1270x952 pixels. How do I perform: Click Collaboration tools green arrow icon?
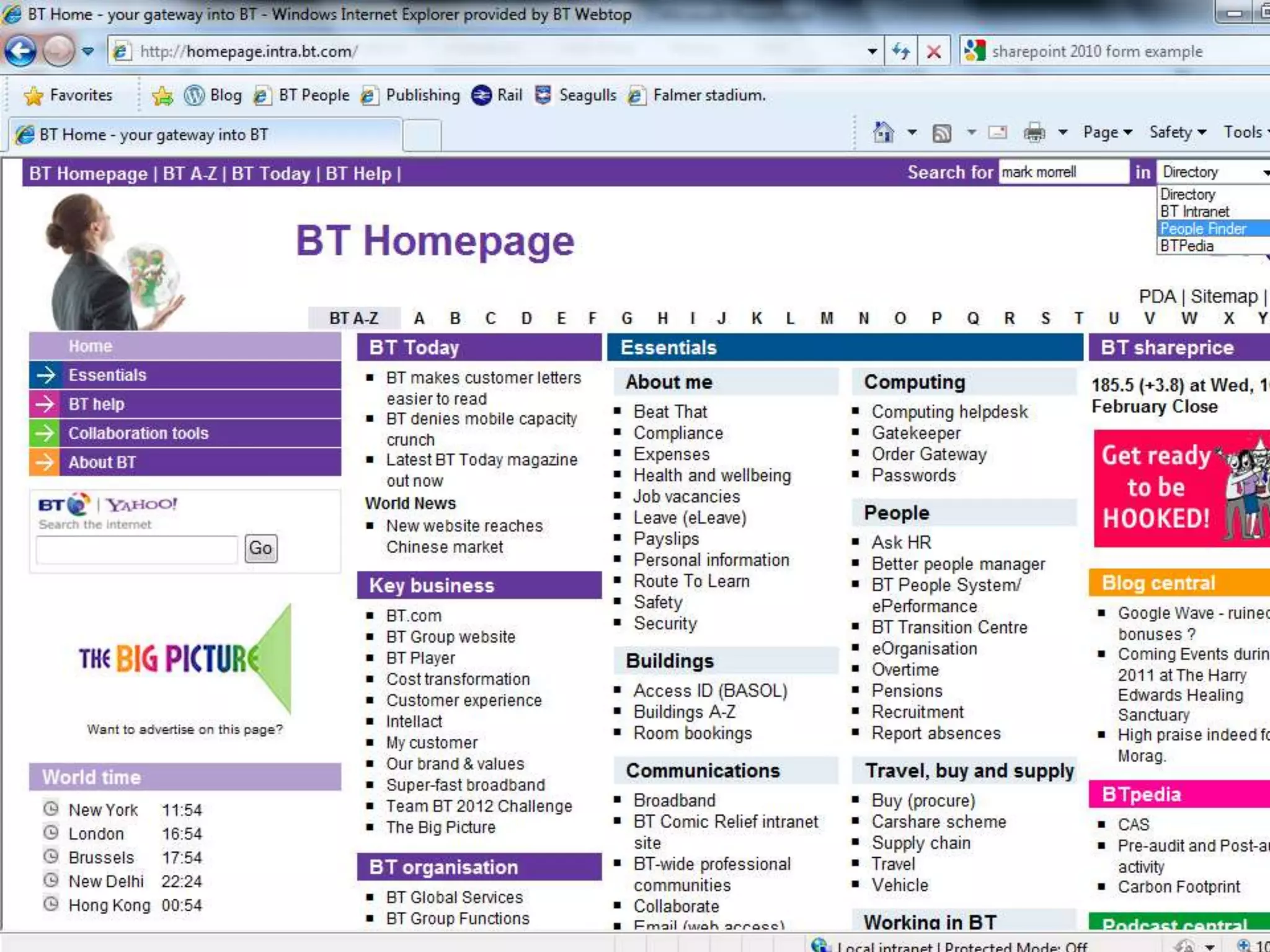(45, 433)
